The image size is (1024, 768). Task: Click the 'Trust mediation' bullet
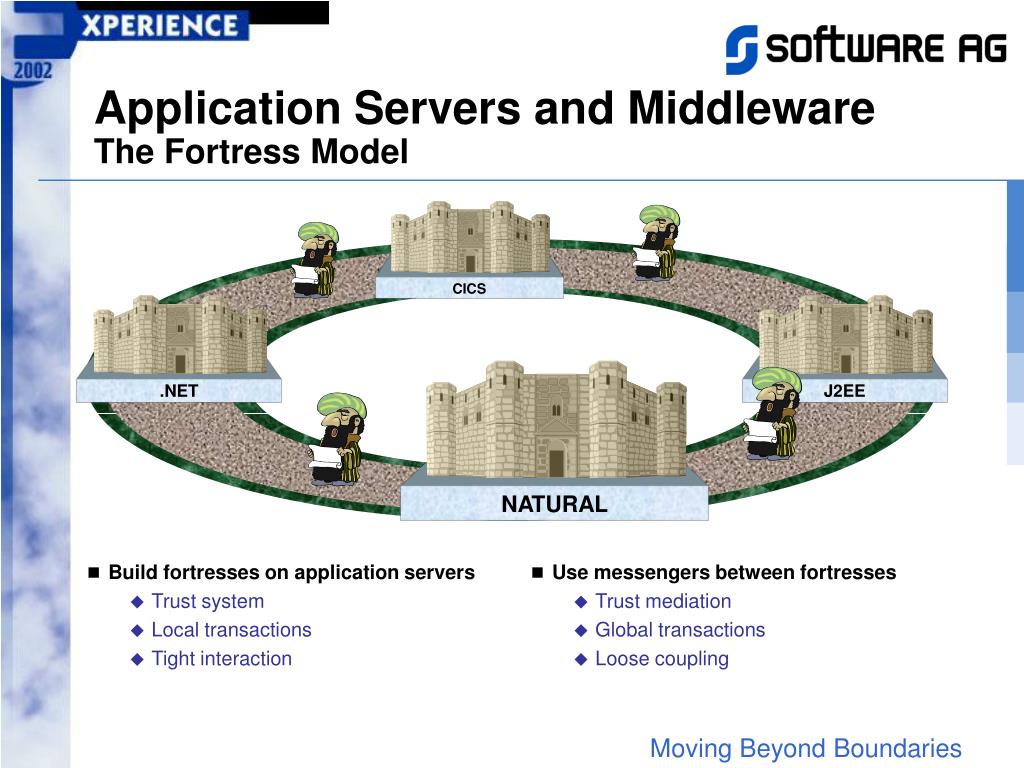(663, 601)
